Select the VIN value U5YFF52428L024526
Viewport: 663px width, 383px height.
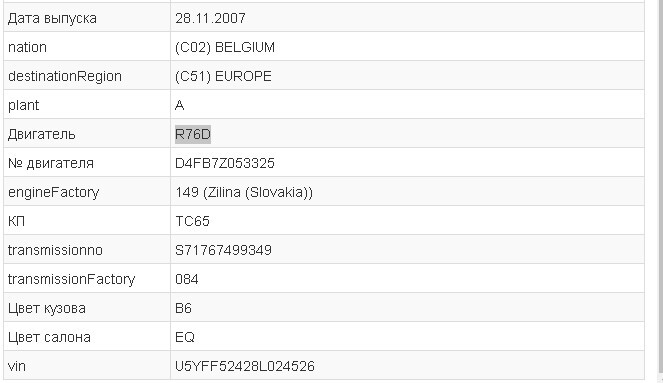[245, 366]
